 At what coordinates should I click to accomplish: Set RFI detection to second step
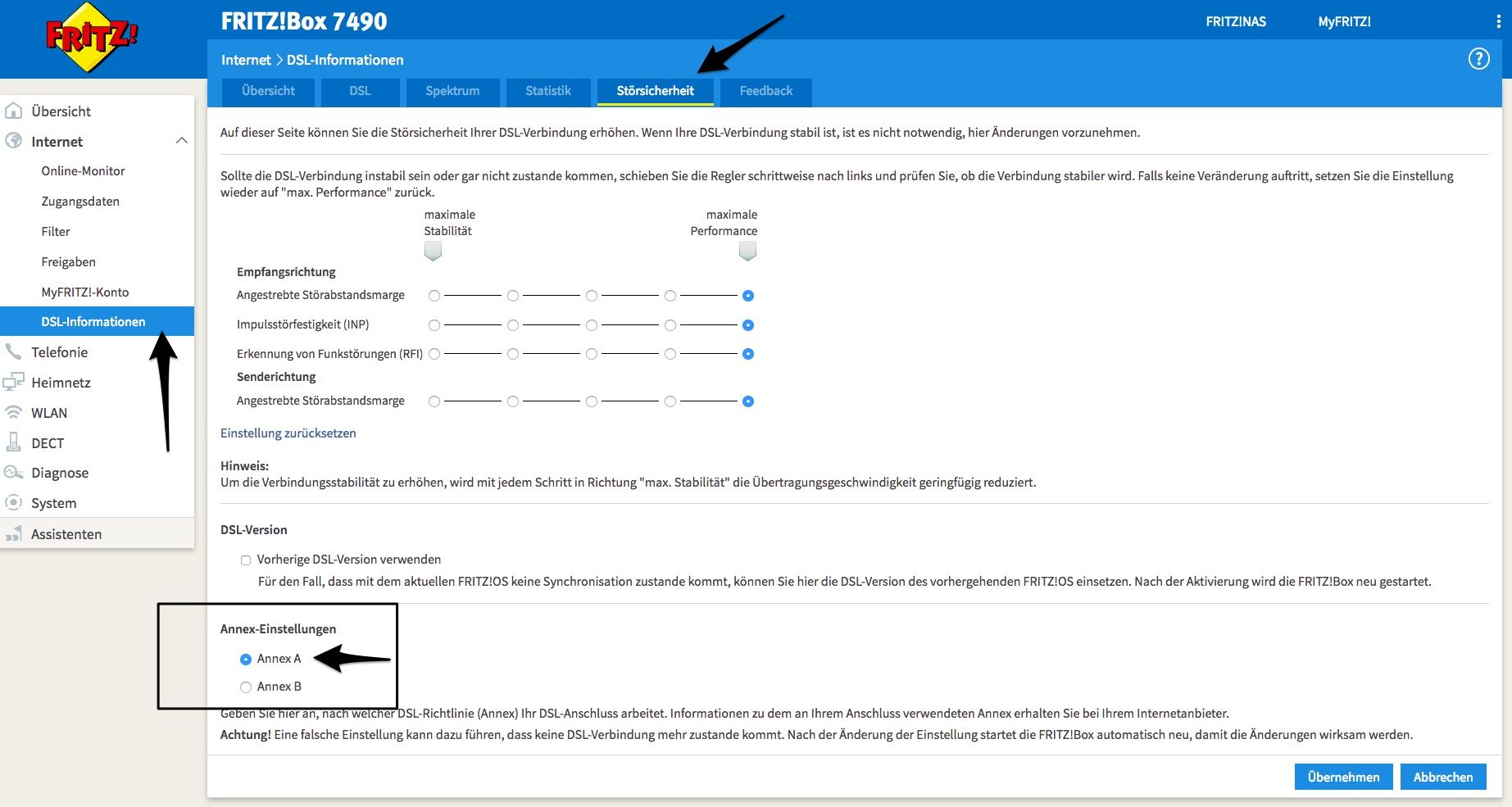click(x=513, y=354)
